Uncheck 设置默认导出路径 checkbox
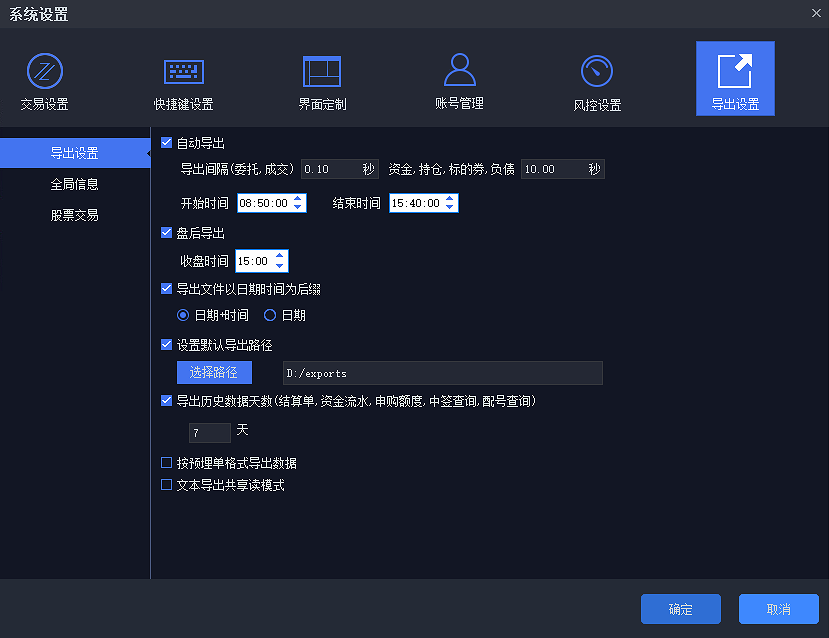 167,345
